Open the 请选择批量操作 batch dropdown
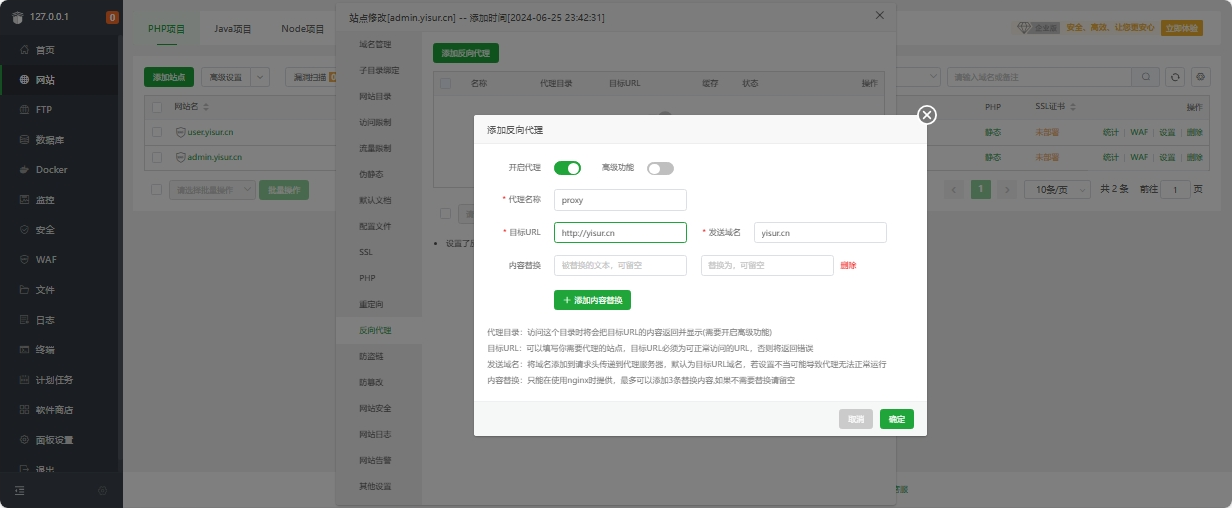The width and height of the screenshot is (1232, 508). click(x=211, y=189)
